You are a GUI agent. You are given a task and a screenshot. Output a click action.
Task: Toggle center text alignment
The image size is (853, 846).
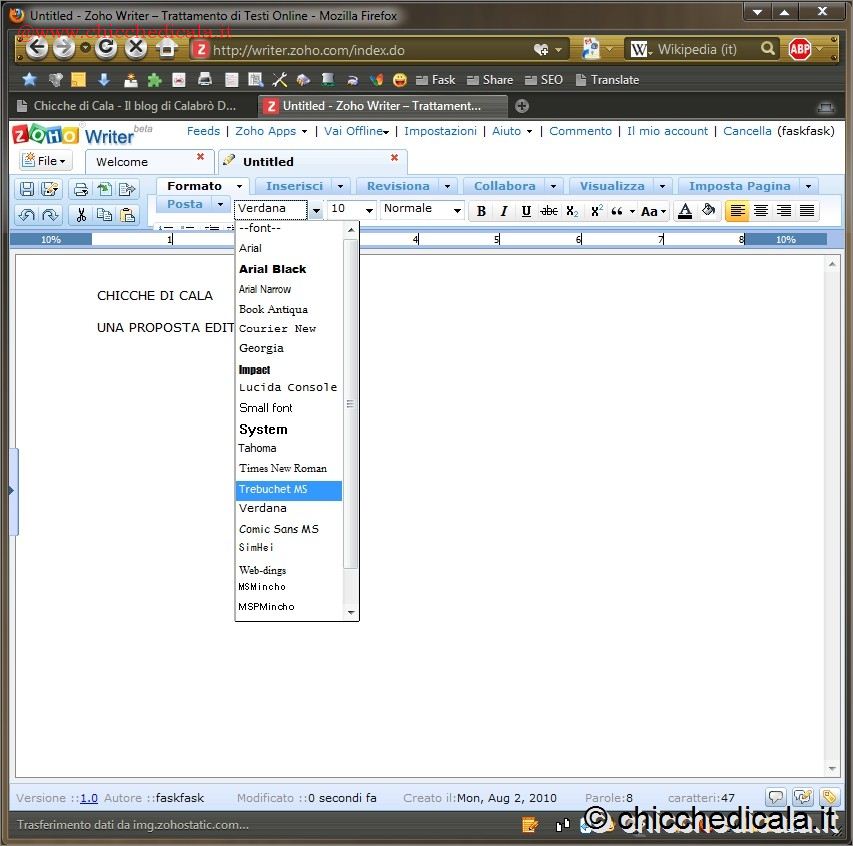click(761, 211)
